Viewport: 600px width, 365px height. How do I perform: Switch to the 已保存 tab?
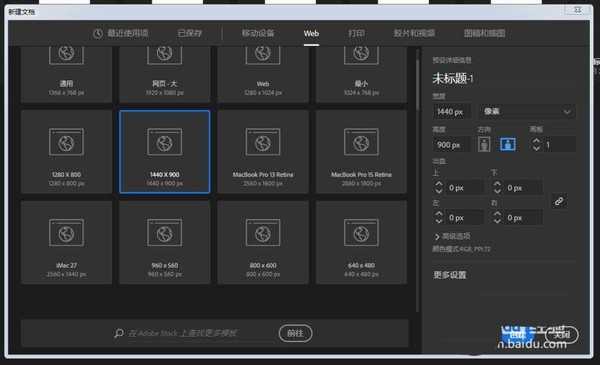point(189,34)
